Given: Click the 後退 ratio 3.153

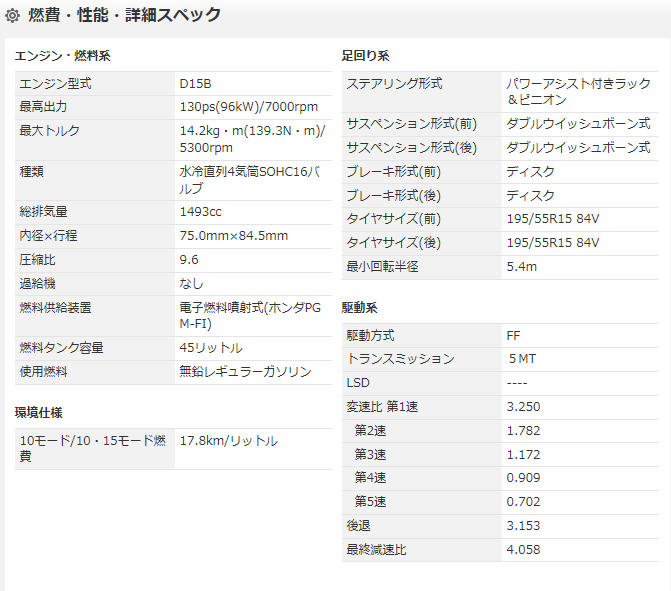Looking at the screenshot, I should coord(523,526).
